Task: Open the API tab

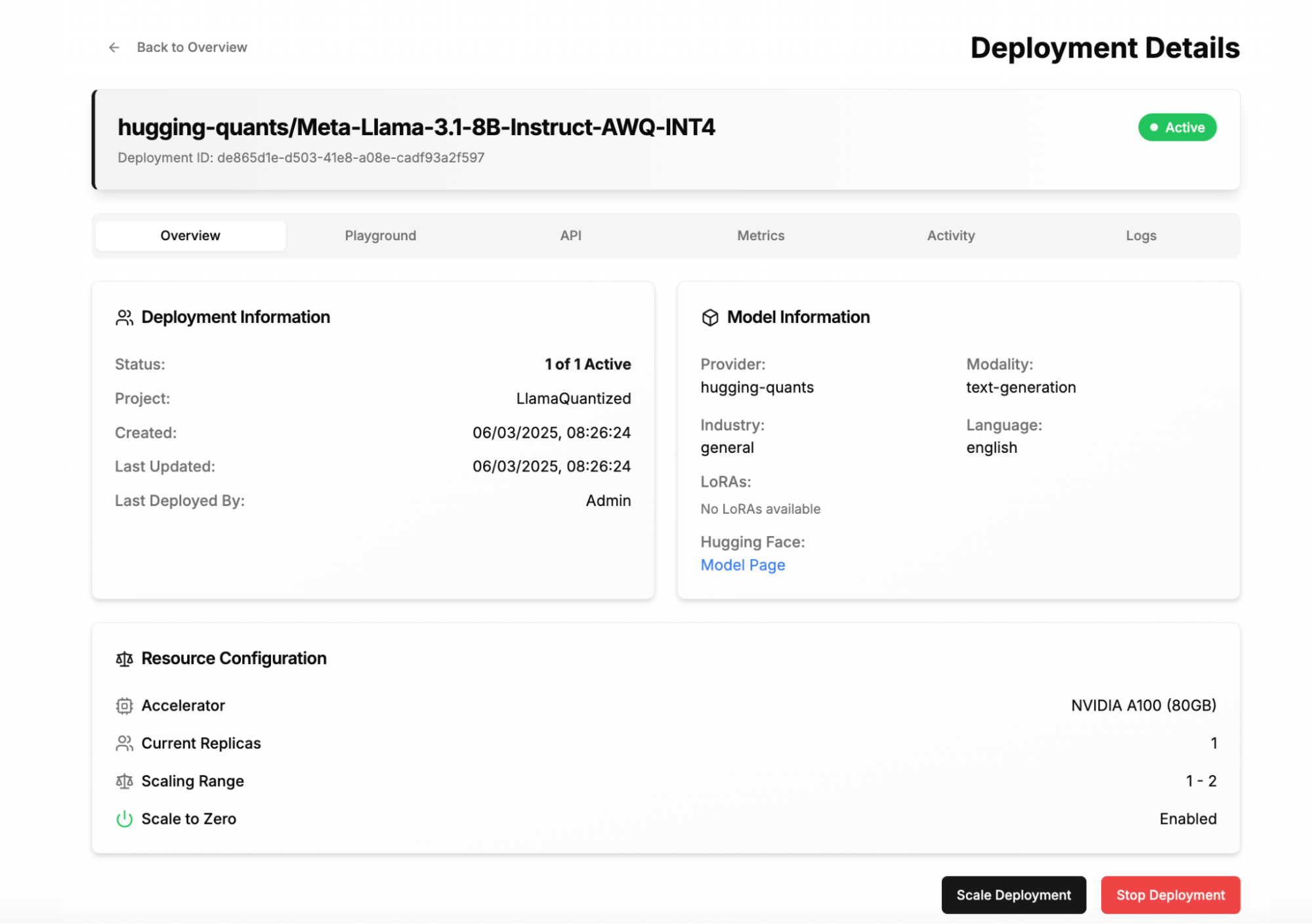Action: click(570, 236)
